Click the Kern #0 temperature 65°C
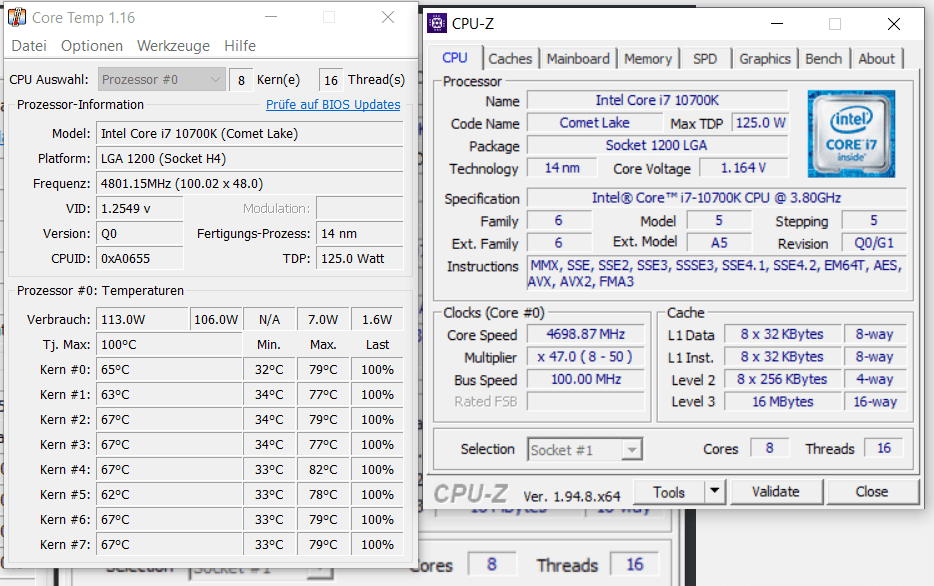This screenshot has height=586, width=934. 169,369
